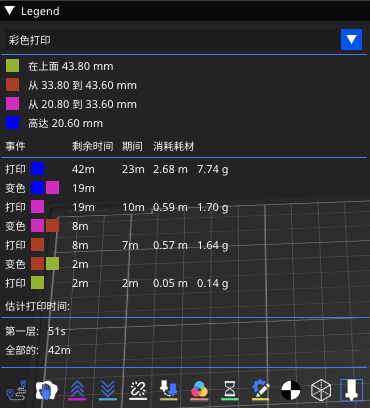Open the 彩色打印 view-type dropdown arrow
This screenshot has width=370, height=408.
tap(351, 40)
